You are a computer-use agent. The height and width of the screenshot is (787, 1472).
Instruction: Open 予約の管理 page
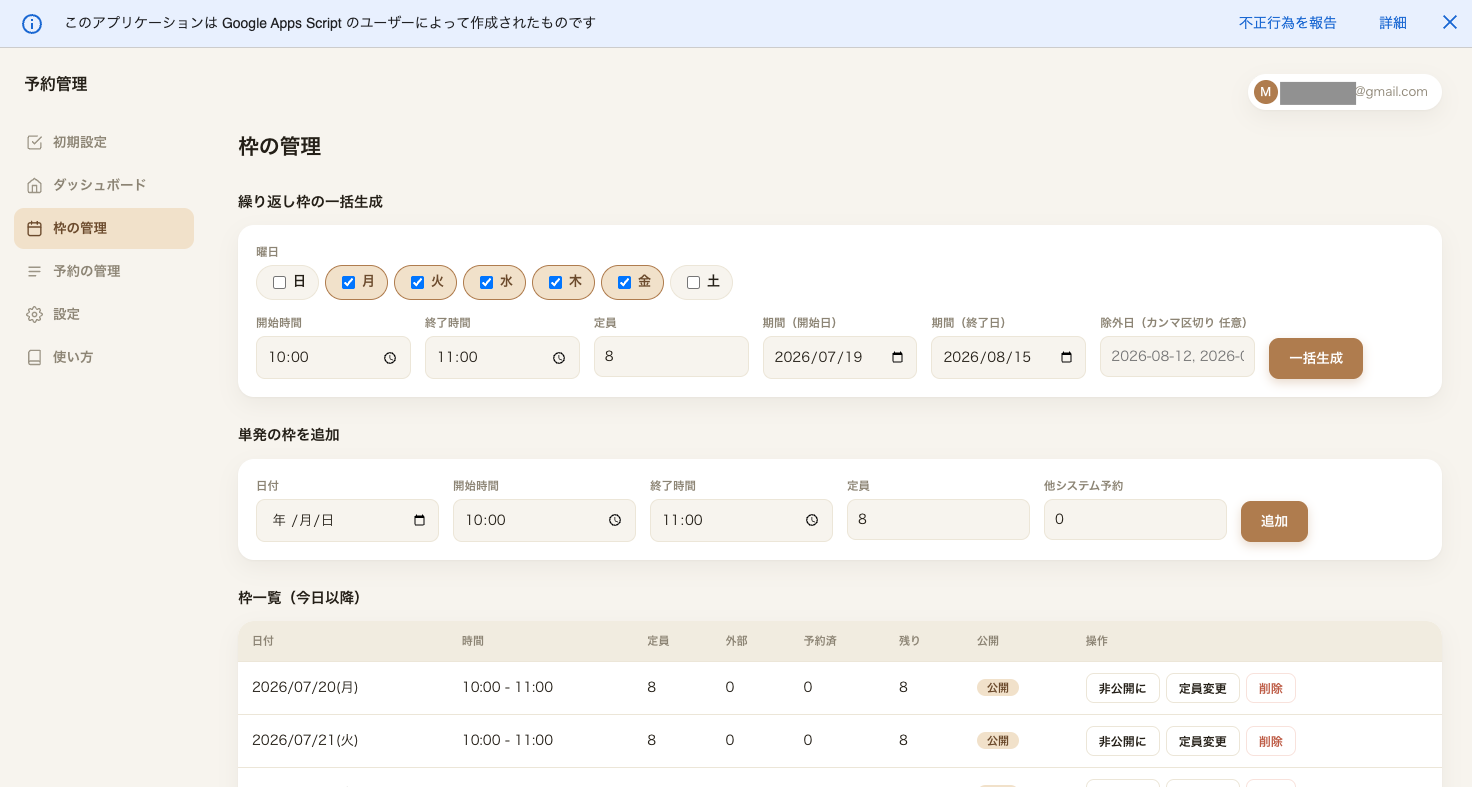(104, 271)
